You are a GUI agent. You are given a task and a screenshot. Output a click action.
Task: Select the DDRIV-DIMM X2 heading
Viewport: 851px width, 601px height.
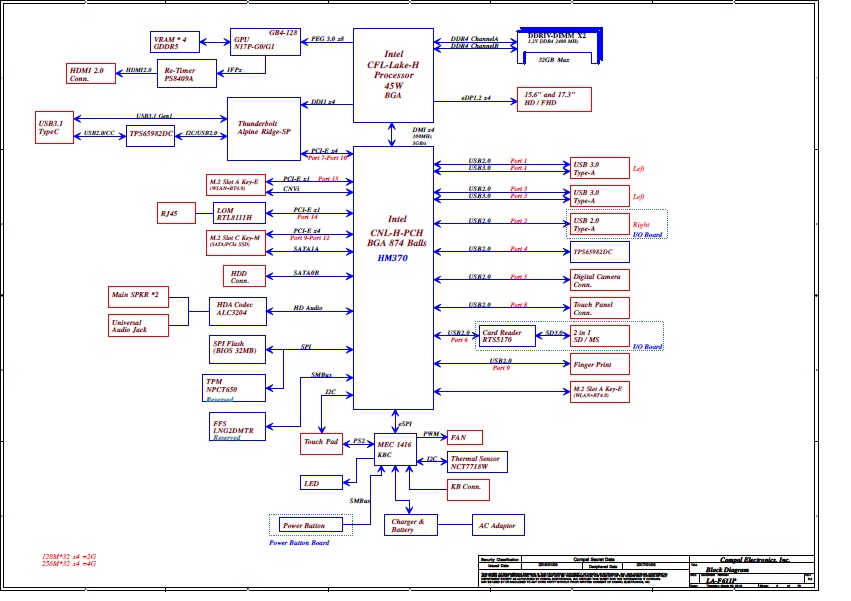point(557,35)
